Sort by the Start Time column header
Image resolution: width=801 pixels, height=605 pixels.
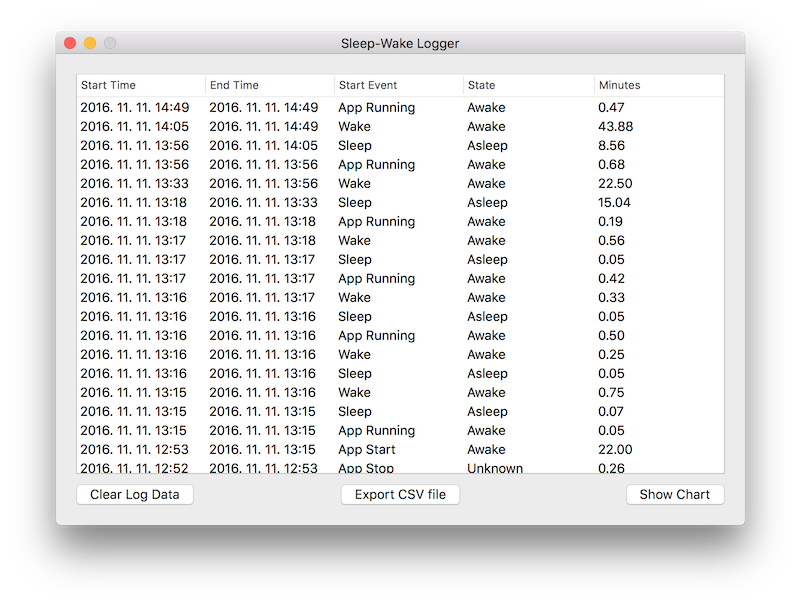[141, 85]
